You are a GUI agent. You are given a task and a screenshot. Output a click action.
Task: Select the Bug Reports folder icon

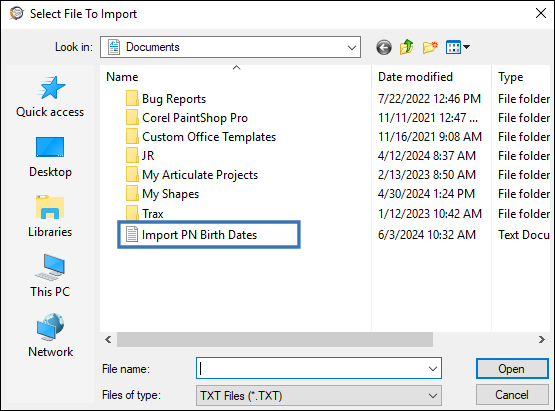pyautogui.click(x=132, y=98)
